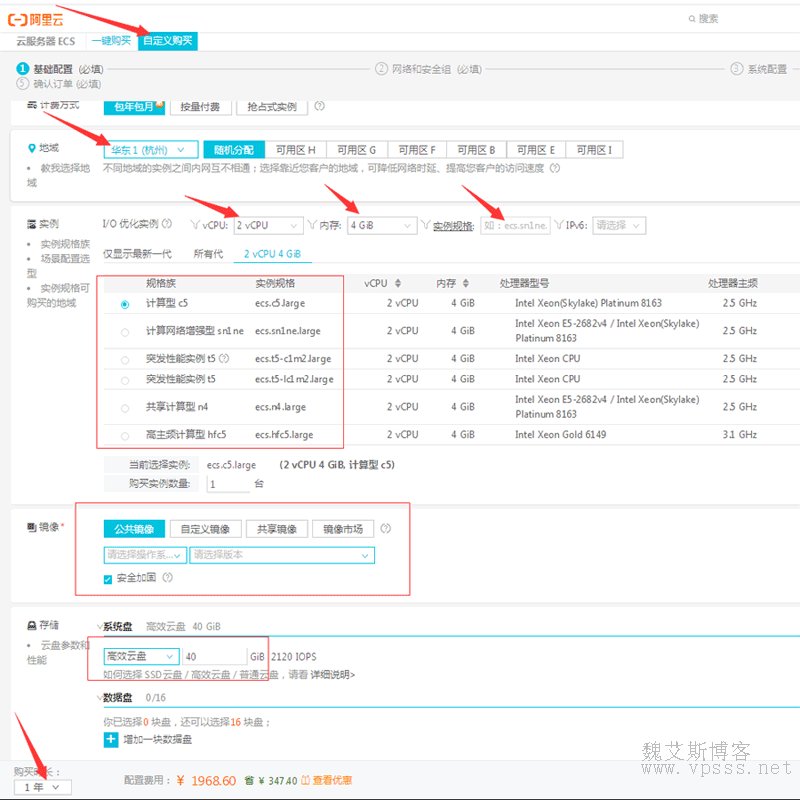Click the search magnifier icon
Screen dimensions: 800x800
click(692, 19)
